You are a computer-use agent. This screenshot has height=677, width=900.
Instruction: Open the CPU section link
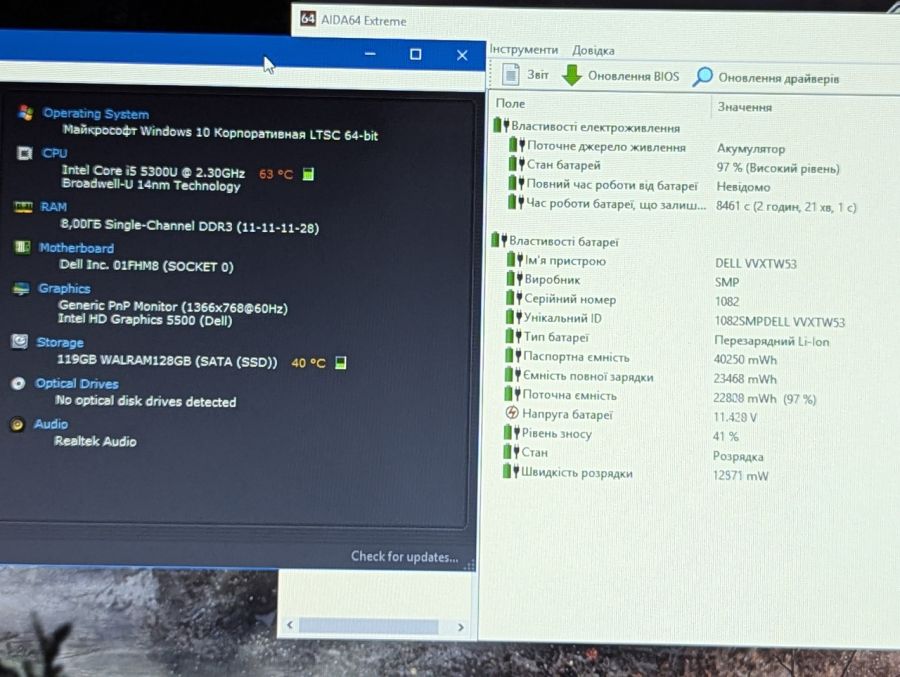click(x=55, y=153)
